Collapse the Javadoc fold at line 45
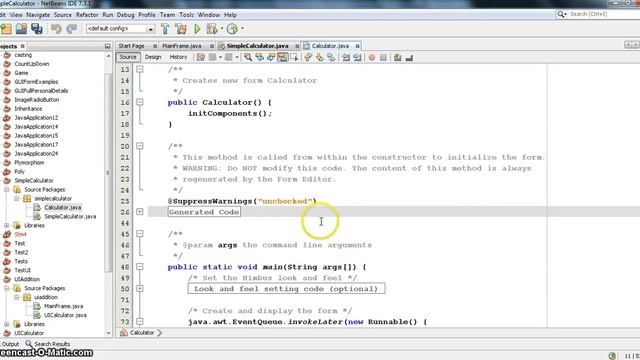The image size is (640, 360). [x=140, y=233]
